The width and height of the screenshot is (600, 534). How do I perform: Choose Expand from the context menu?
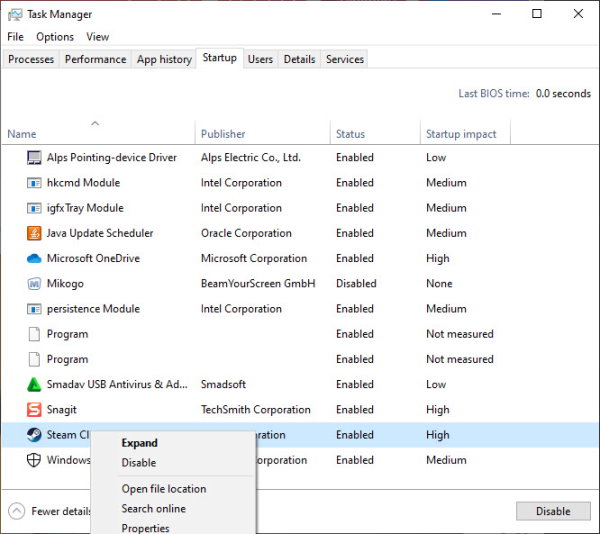pos(139,443)
